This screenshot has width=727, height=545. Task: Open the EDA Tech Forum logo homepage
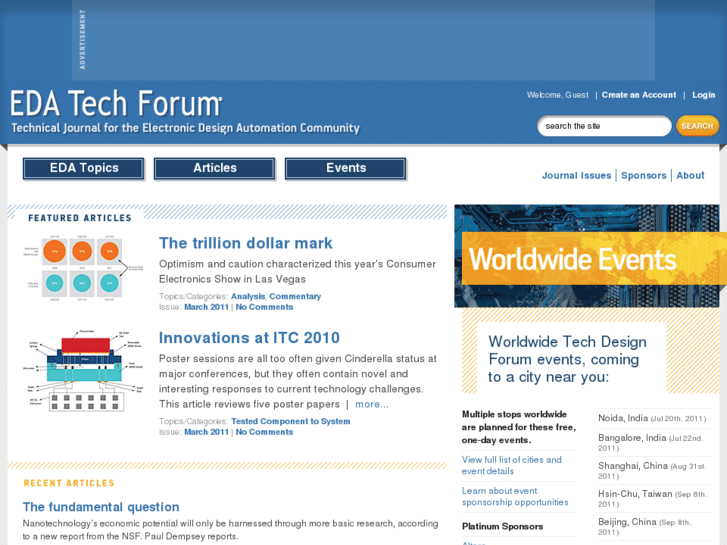(116, 103)
